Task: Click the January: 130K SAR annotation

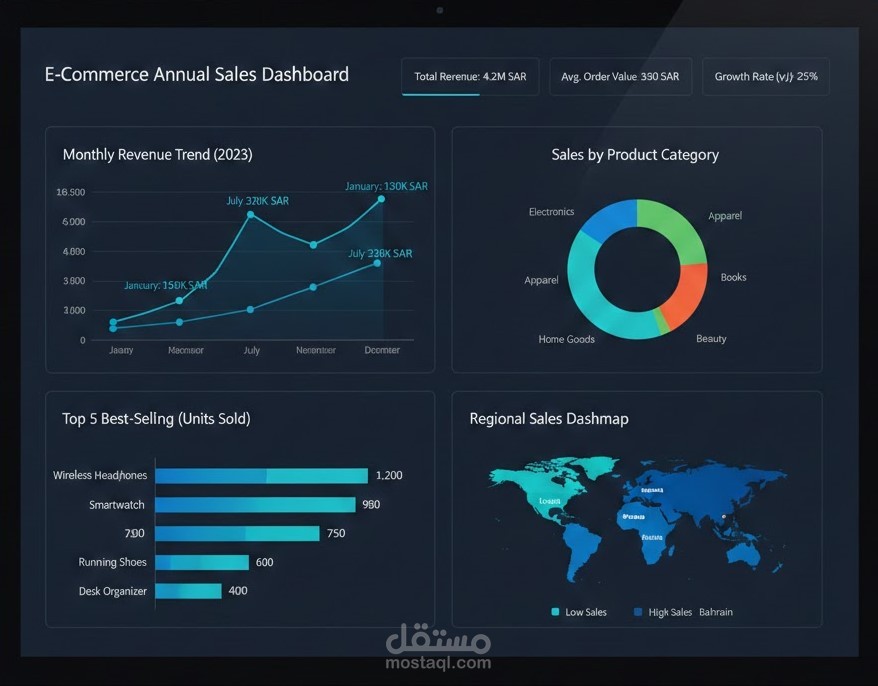Action: [384, 186]
